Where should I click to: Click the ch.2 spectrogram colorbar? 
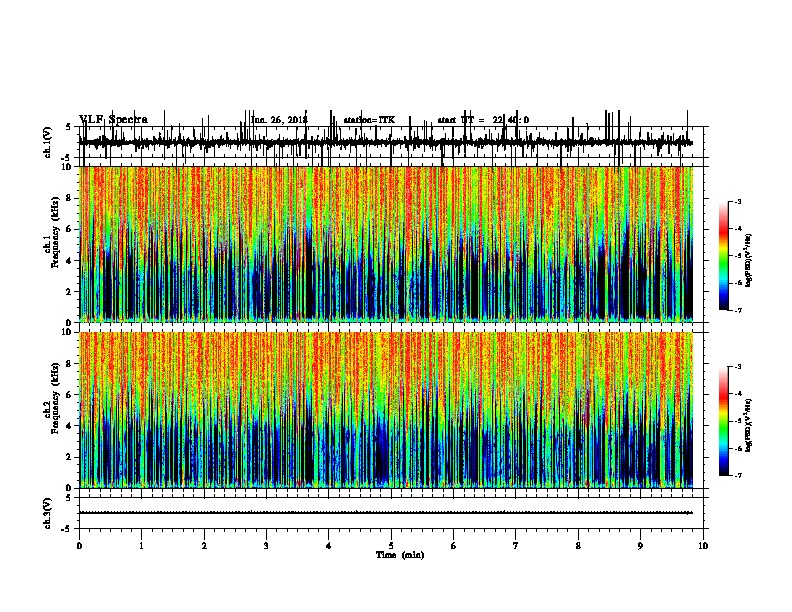coord(724,421)
